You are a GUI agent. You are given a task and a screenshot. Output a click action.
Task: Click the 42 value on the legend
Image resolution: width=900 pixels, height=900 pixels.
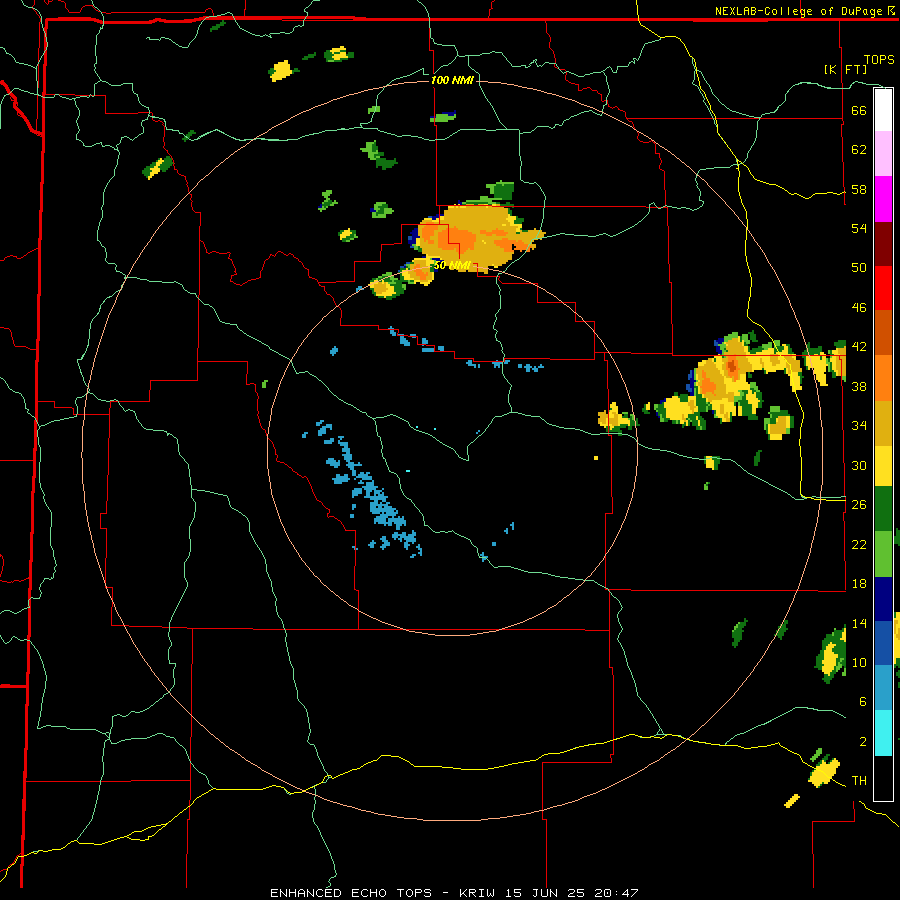pyautogui.click(x=859, y=347)
